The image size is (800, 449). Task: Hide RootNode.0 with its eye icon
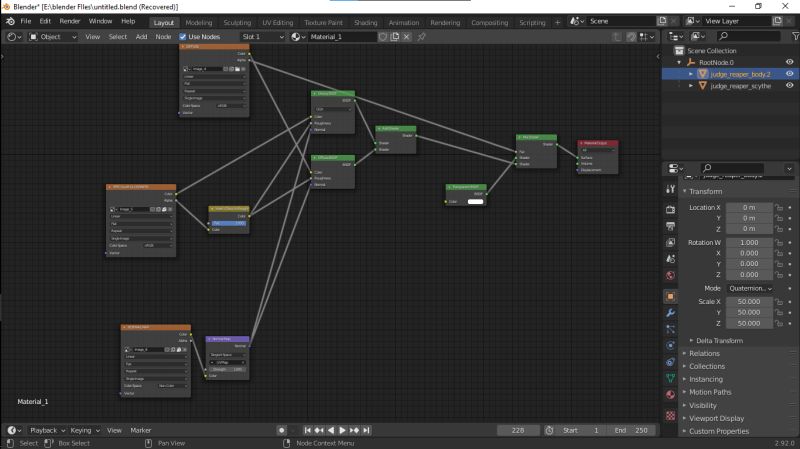(x=789, y=62)
